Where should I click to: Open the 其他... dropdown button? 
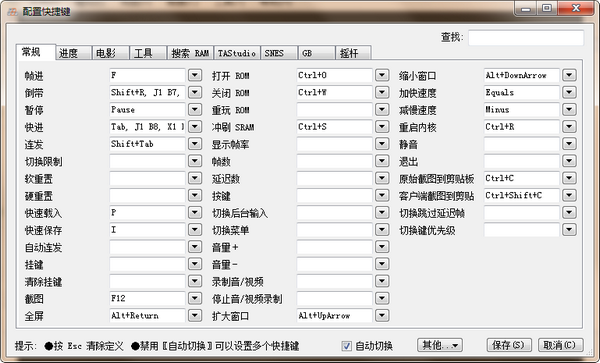(x=440, y=345)
